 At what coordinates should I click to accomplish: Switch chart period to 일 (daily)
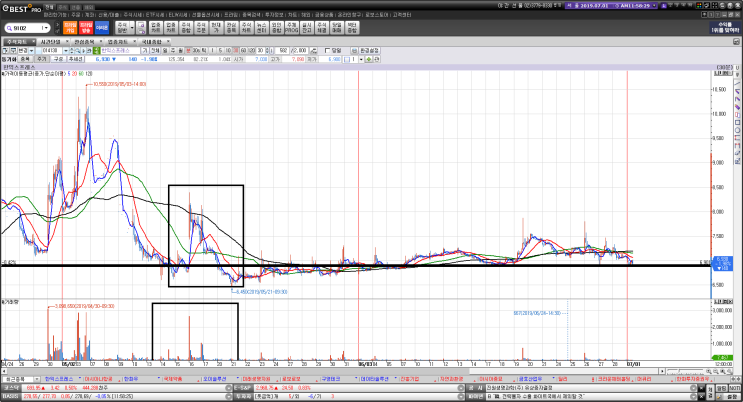click(x=165, y=50)
